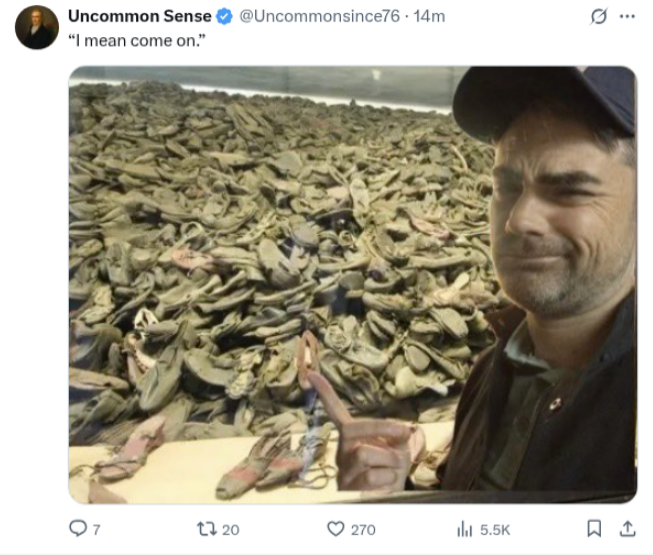Reply using the speech bubble icon
The height and width of the screenshot is (555, 653).
click(x=78, y=529)
